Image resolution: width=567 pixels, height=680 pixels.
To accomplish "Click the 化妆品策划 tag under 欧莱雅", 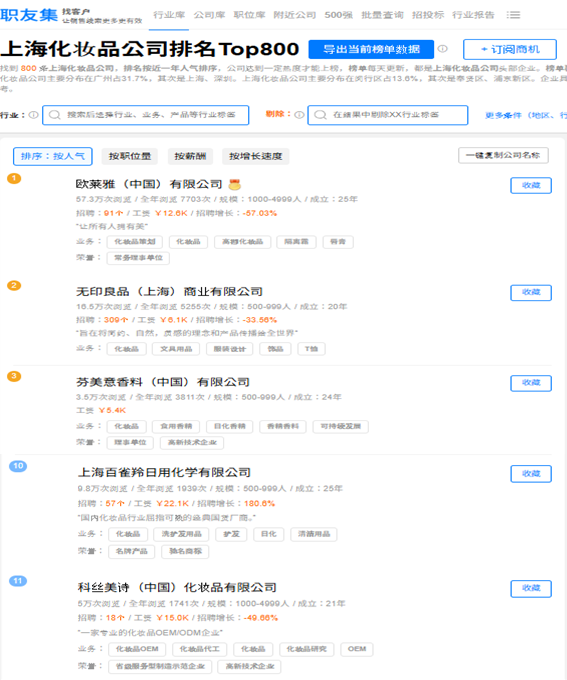I will 134,242.
